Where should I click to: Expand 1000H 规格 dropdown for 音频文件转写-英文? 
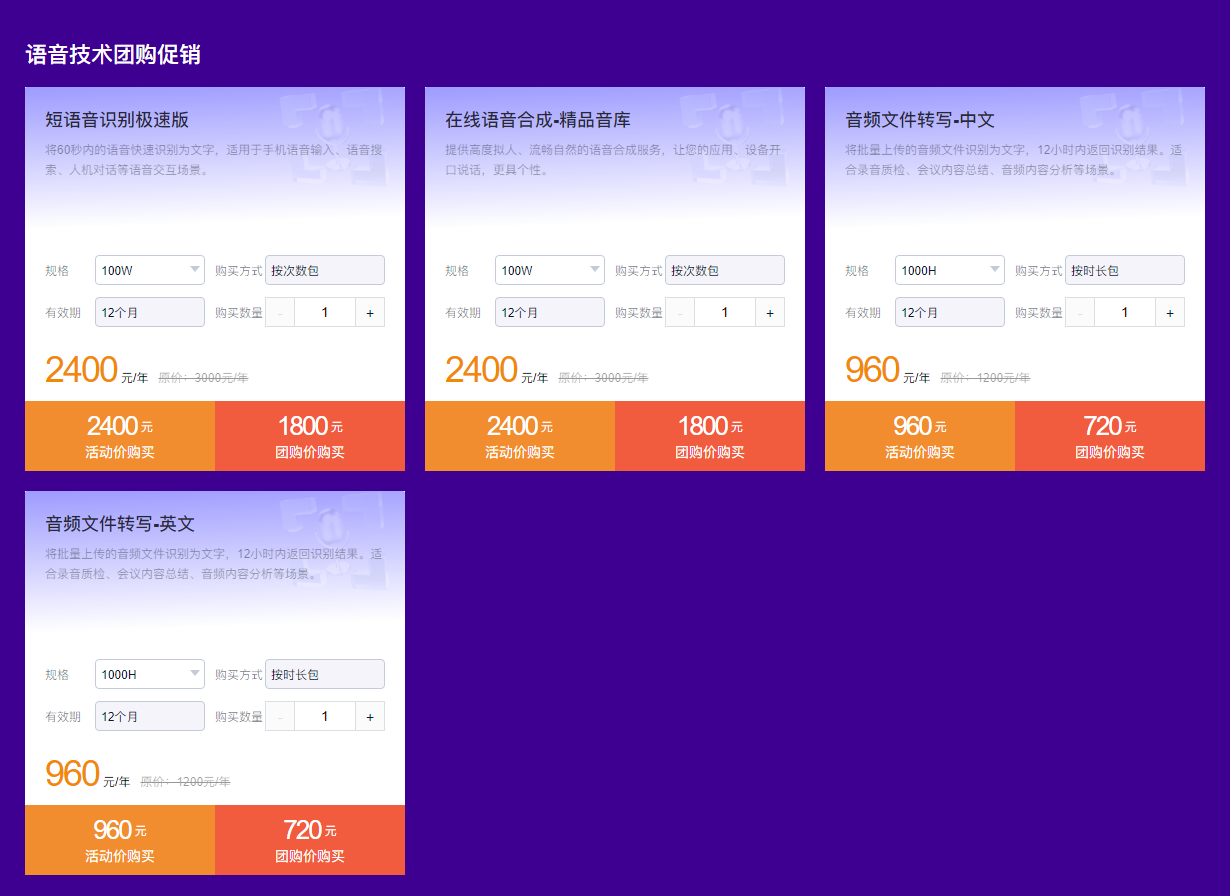pyautogui.click(x=150, y=674)
